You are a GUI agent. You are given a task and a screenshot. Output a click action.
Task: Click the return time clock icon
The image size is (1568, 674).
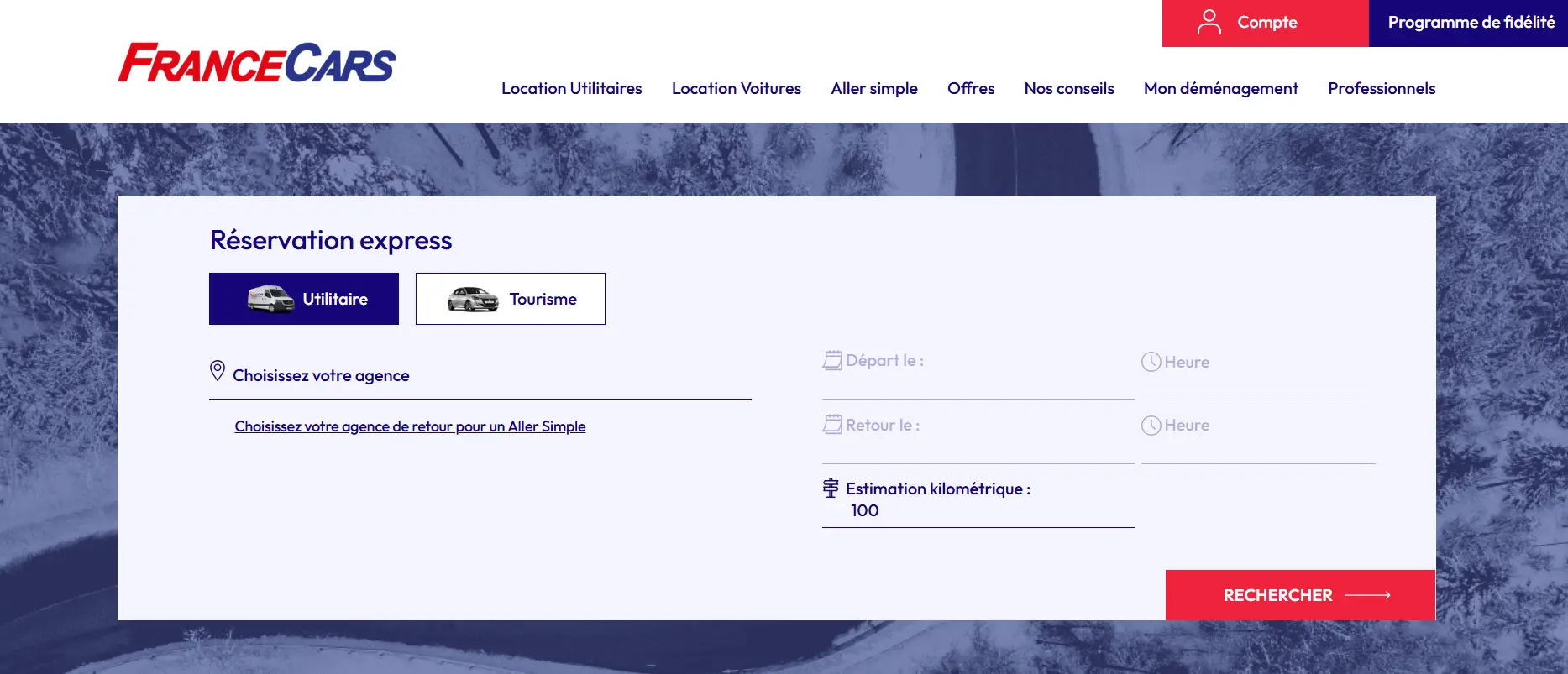click(x=1151, y=426)
